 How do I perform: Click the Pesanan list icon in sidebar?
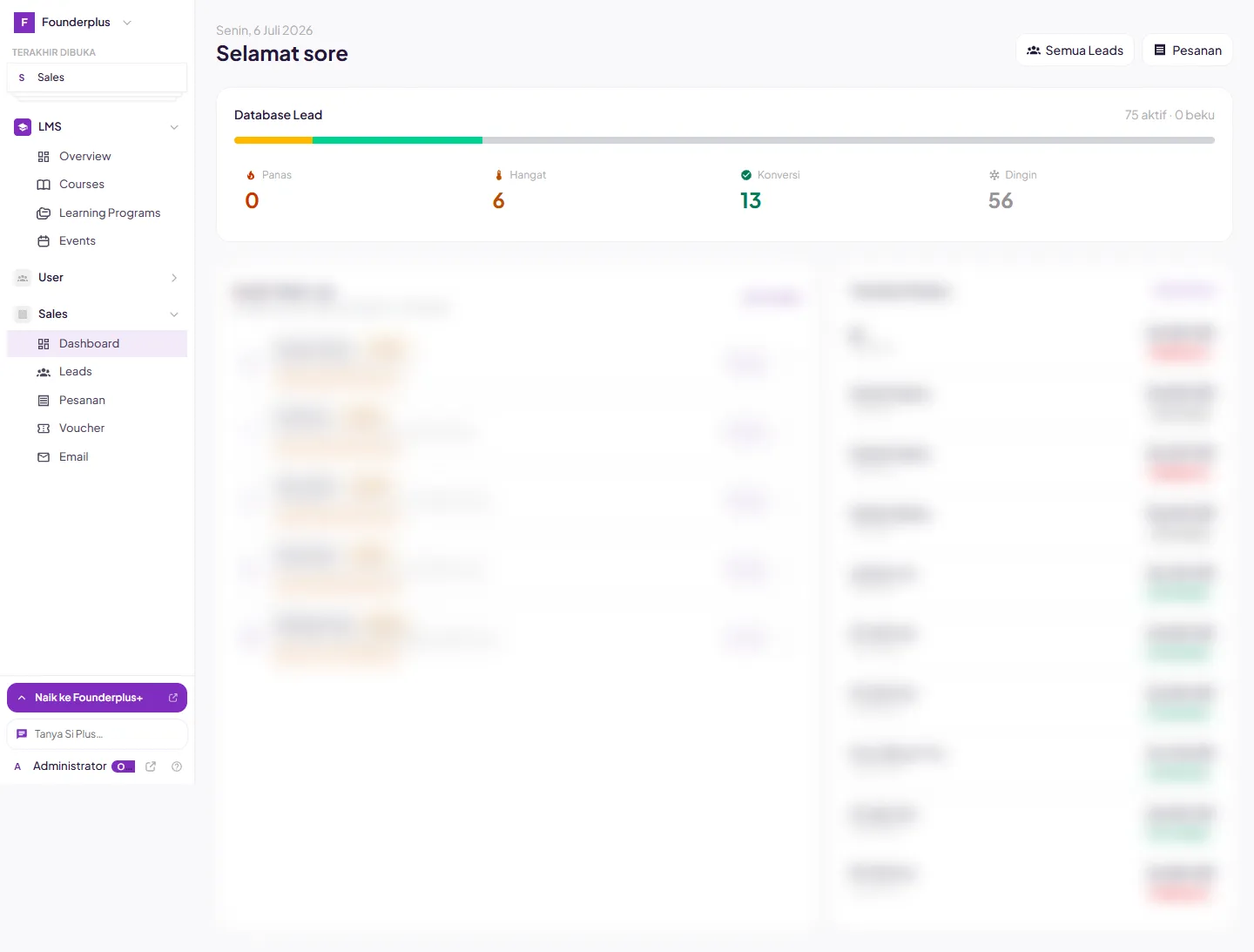pyautogui.click(x=44, y=401)
